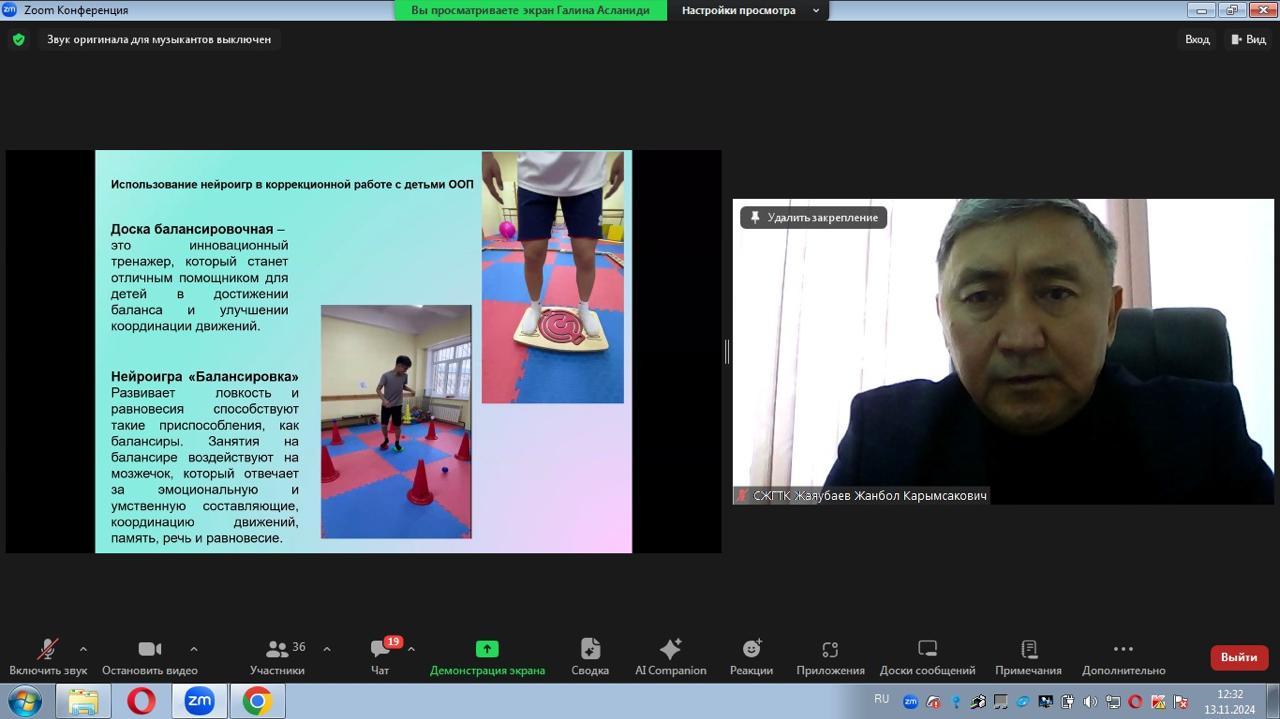Leave the meeting with Выйти
Image resolution: width=1280 pixels, height=719 pixels.
tap(1239, 657)
